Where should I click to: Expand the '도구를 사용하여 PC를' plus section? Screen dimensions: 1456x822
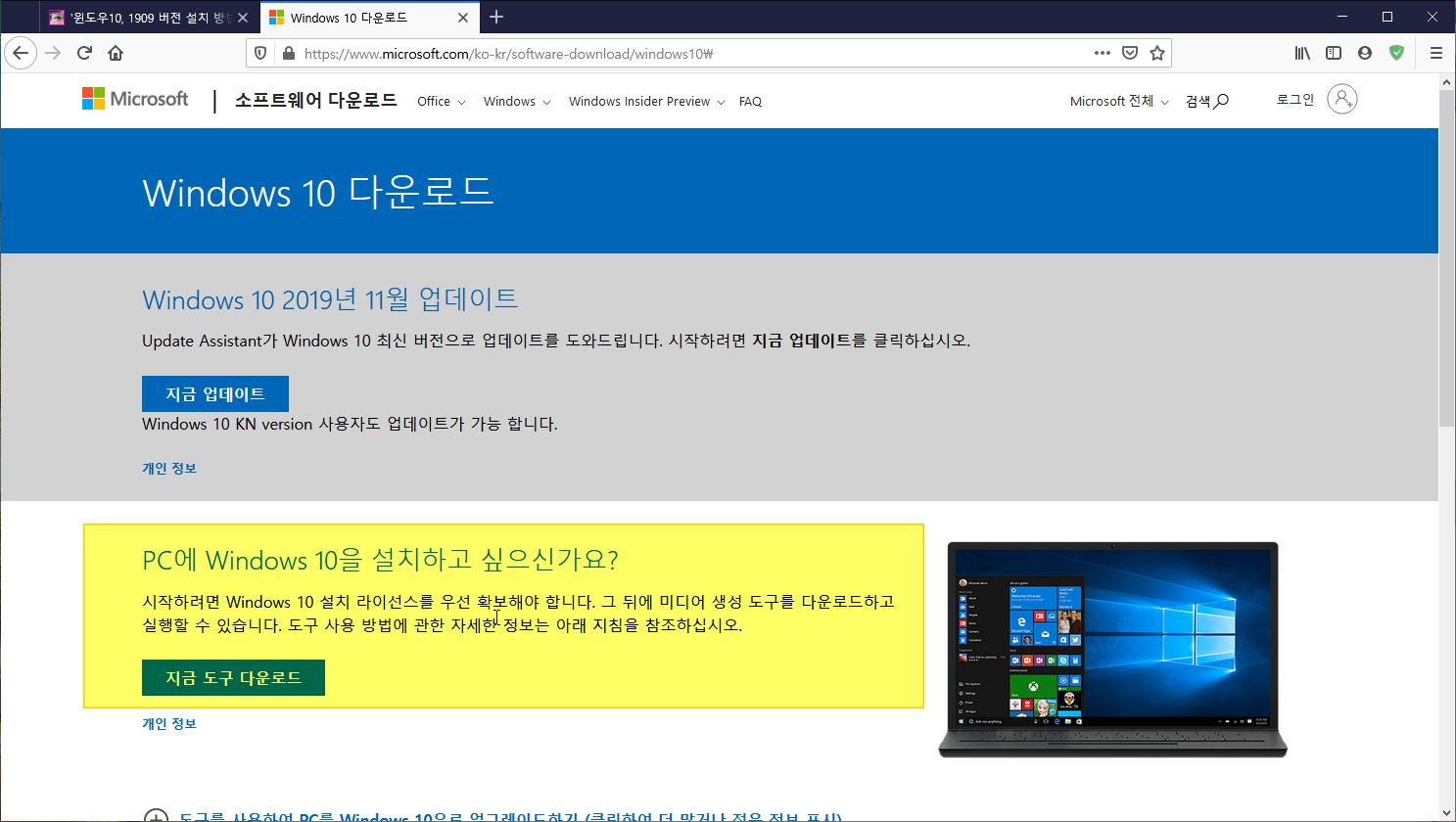[x=156, y=818]
